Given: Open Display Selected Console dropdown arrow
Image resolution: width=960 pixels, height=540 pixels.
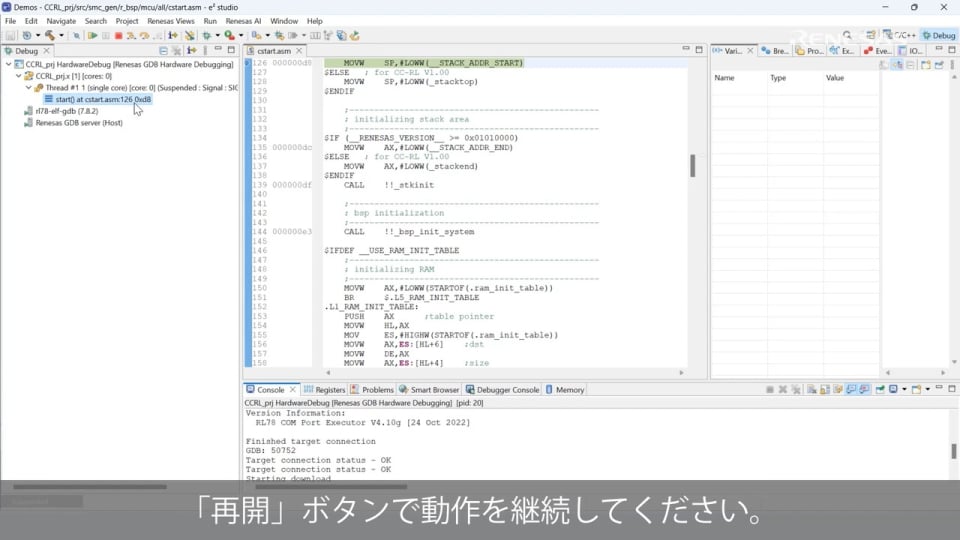Looking at the screenshot, I should pos(904,389).
